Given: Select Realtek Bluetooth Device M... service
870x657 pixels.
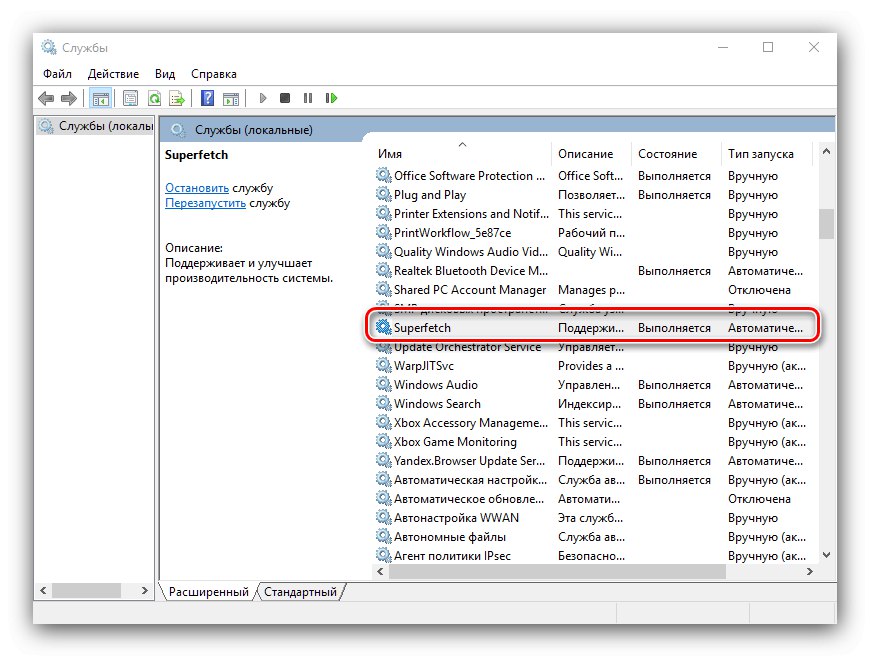Looking at the screenshot, I should (x=471, y=270).
